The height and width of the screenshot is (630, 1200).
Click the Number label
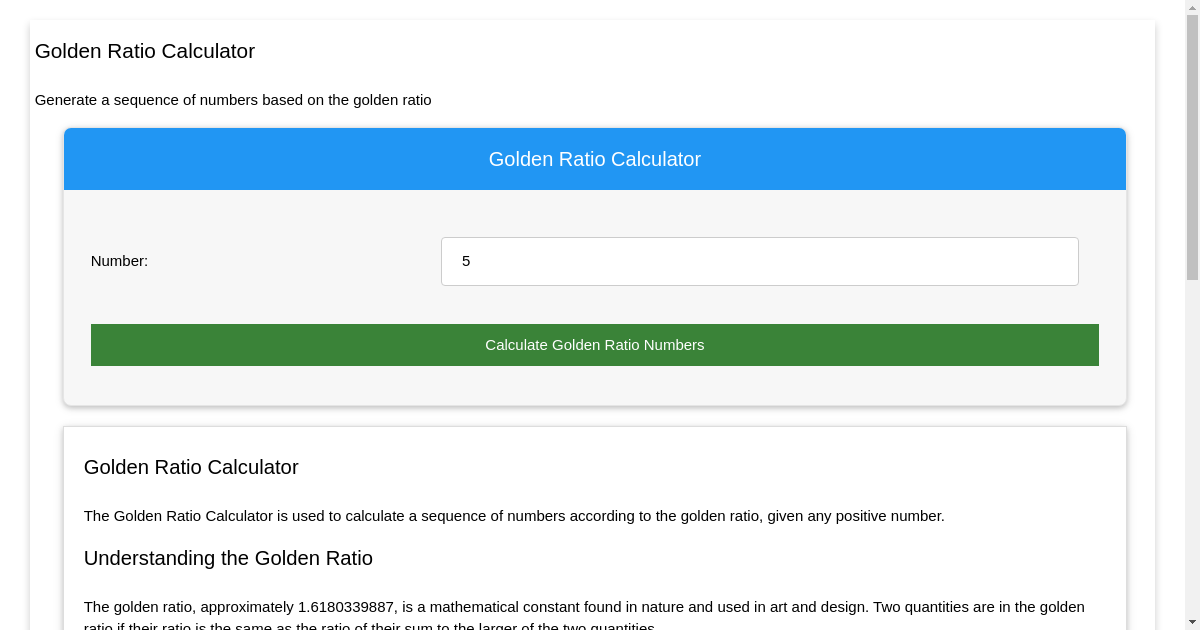click(118, 261)
